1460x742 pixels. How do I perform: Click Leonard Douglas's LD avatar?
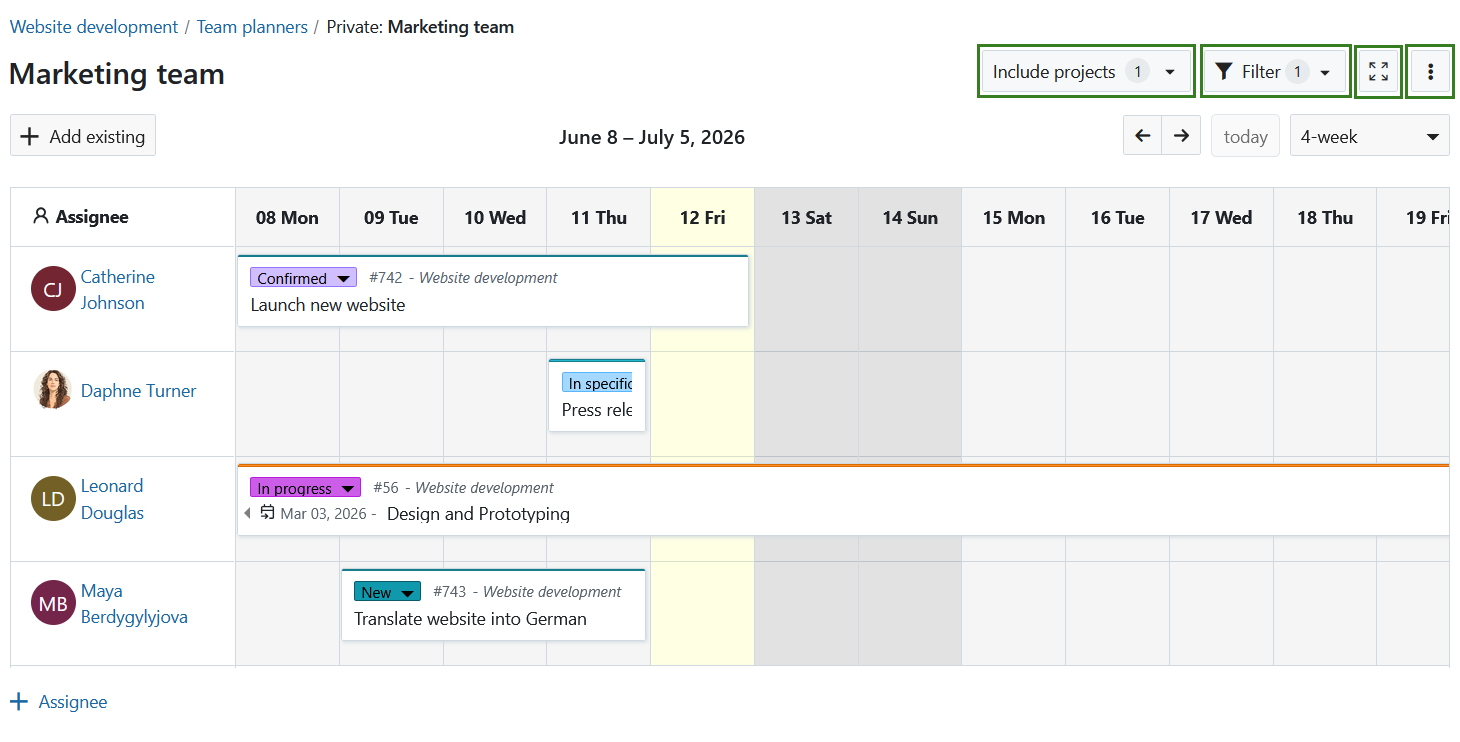click(53, 499)
